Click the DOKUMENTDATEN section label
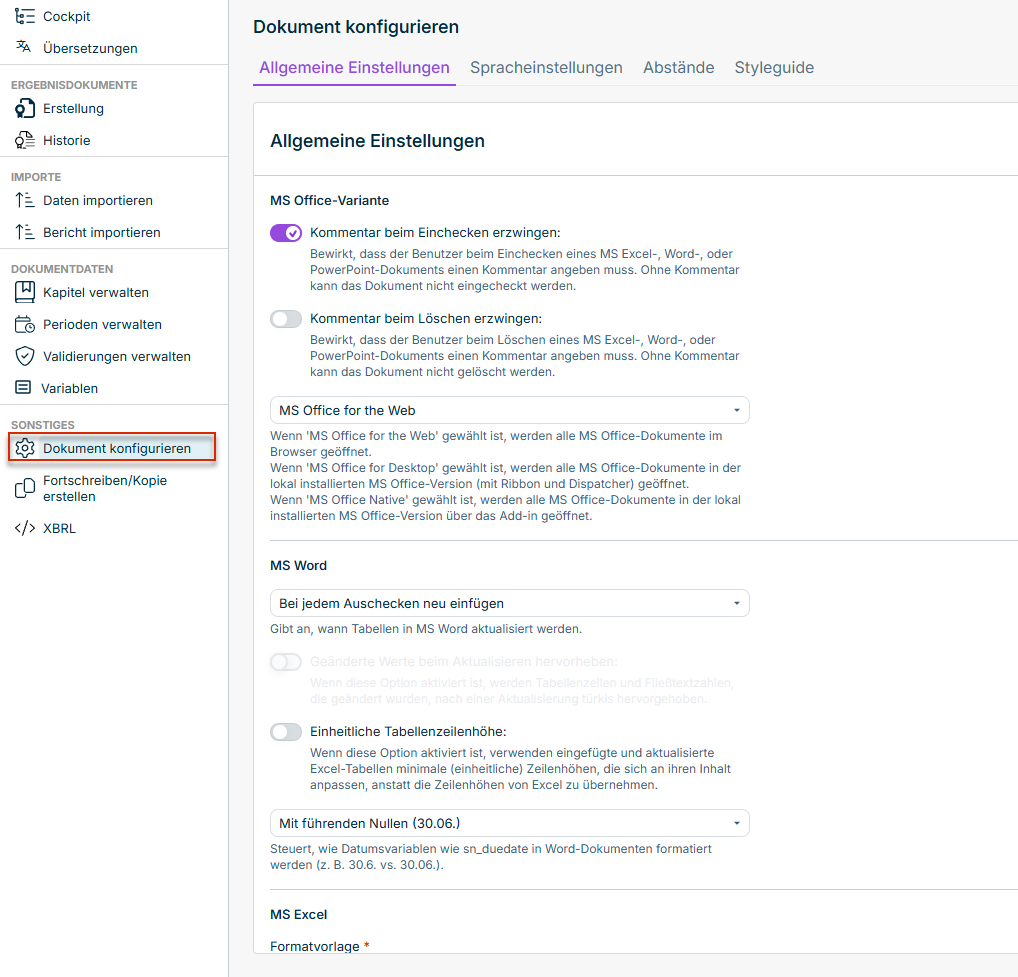 point(62,269)
